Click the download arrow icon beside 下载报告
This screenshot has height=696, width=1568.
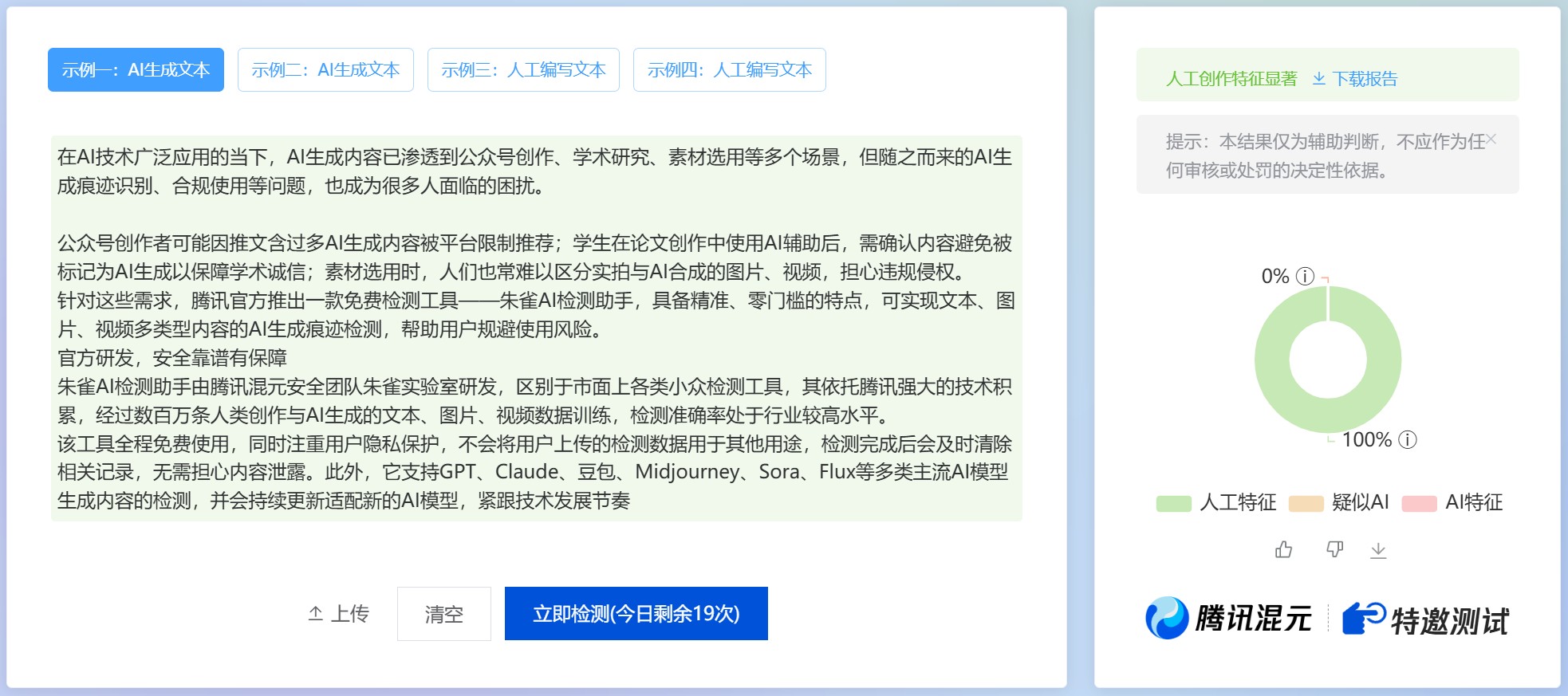[1319, 78]
